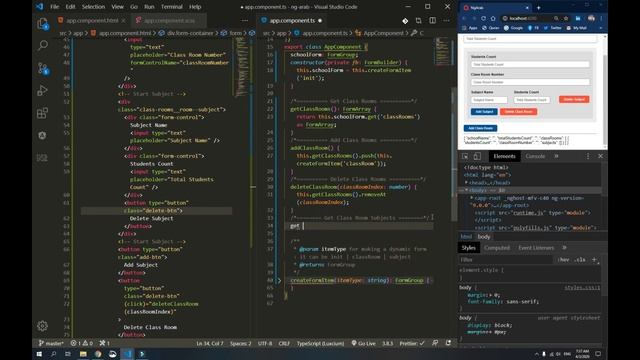The image size is (640, 360).
Task: Open the Event Listeners tab
Action: (x=536, y=248)
